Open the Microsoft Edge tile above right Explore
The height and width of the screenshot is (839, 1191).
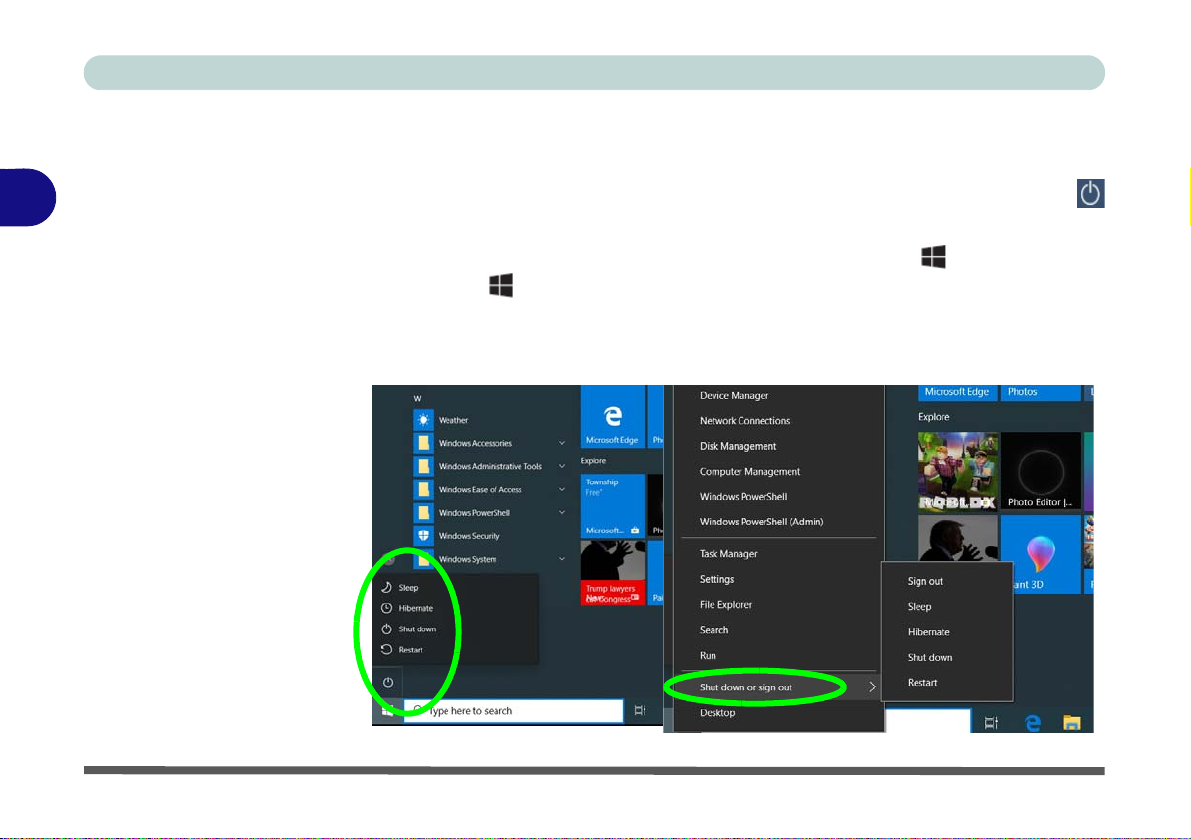pyautogui.click(x=958, y=393)
